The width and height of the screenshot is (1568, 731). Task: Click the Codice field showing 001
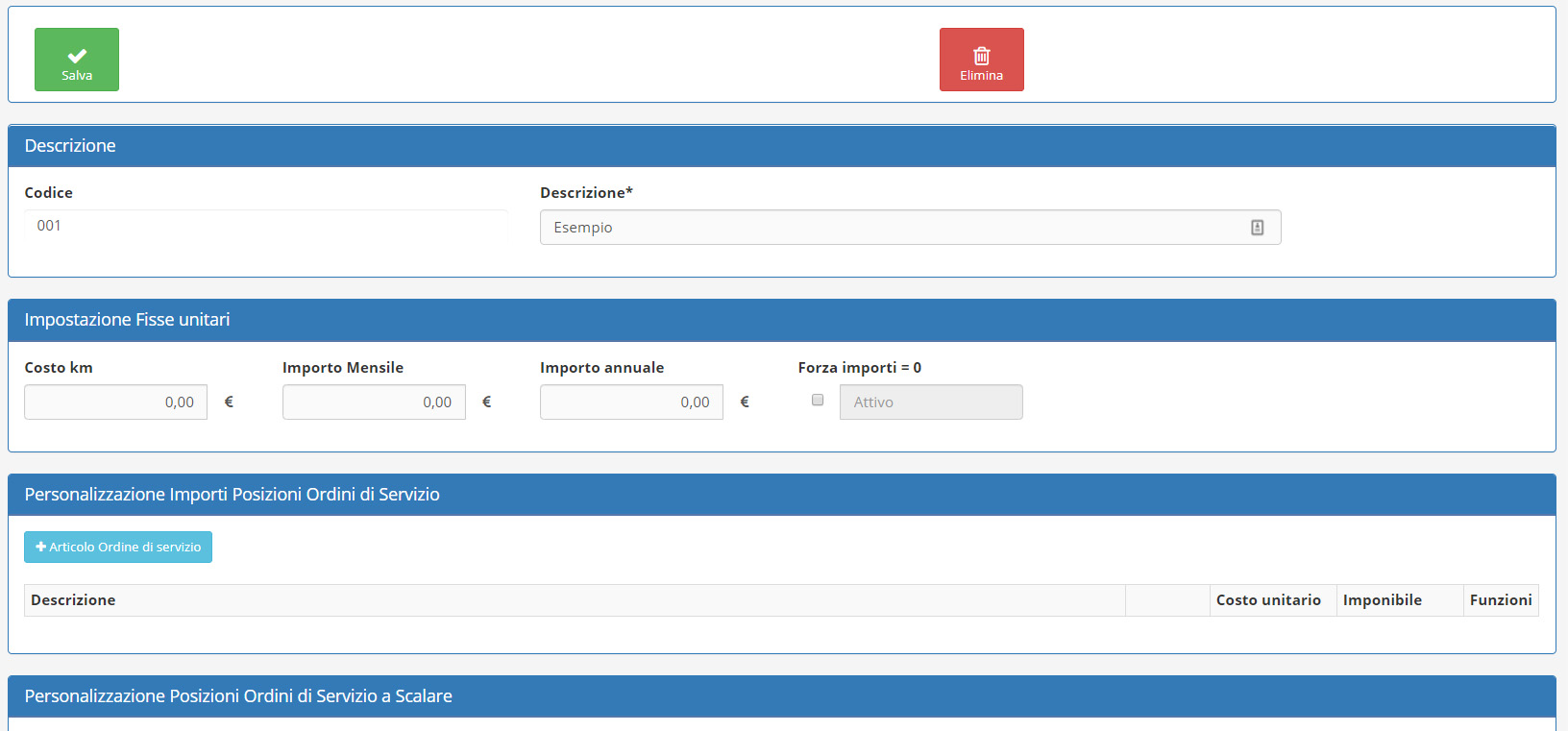(265, 226)
